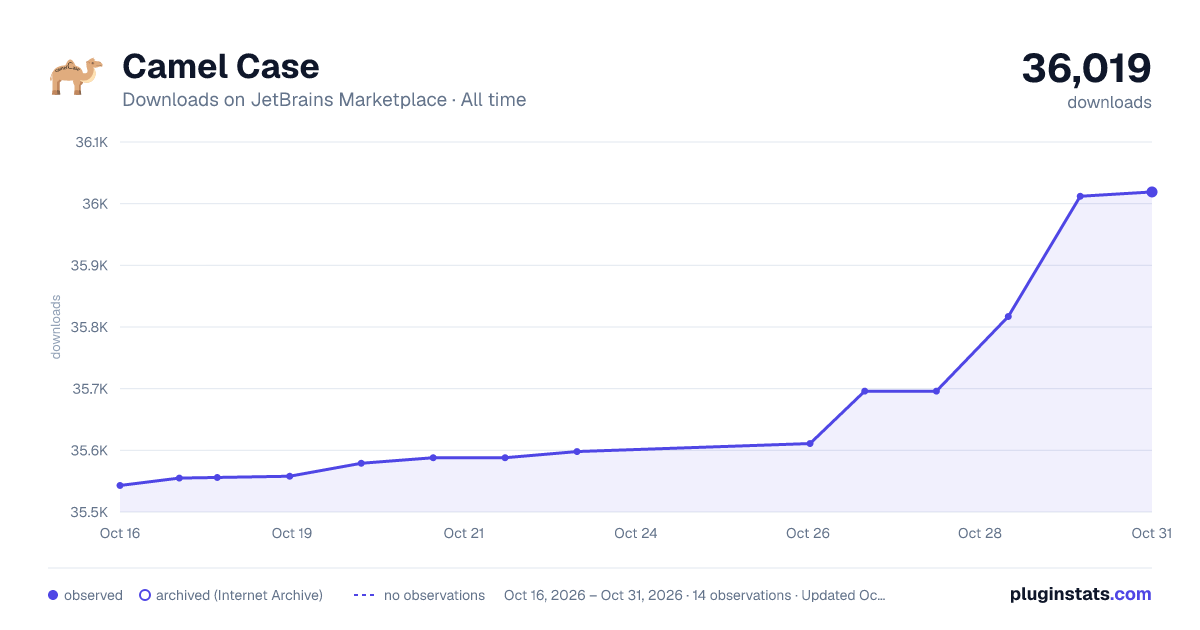Click the 35.9K y-axis label
This screenshot has height=630, width=1200.
click(89, 266)
